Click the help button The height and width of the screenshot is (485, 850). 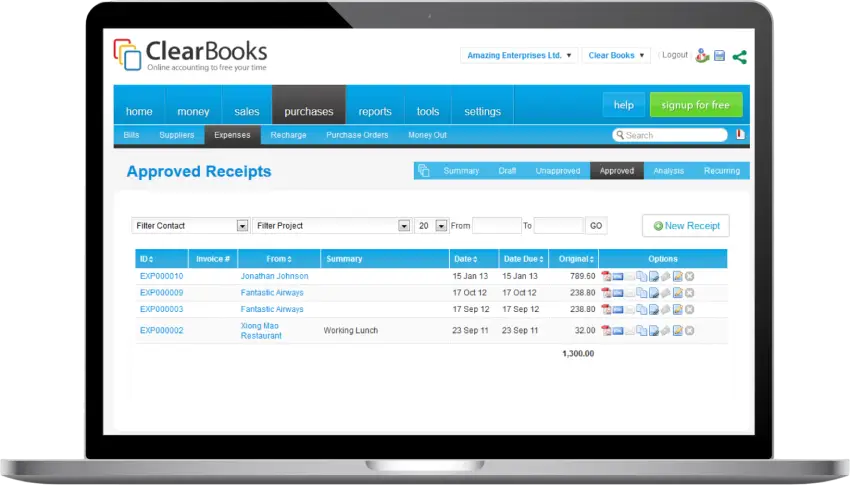point(623,105)
